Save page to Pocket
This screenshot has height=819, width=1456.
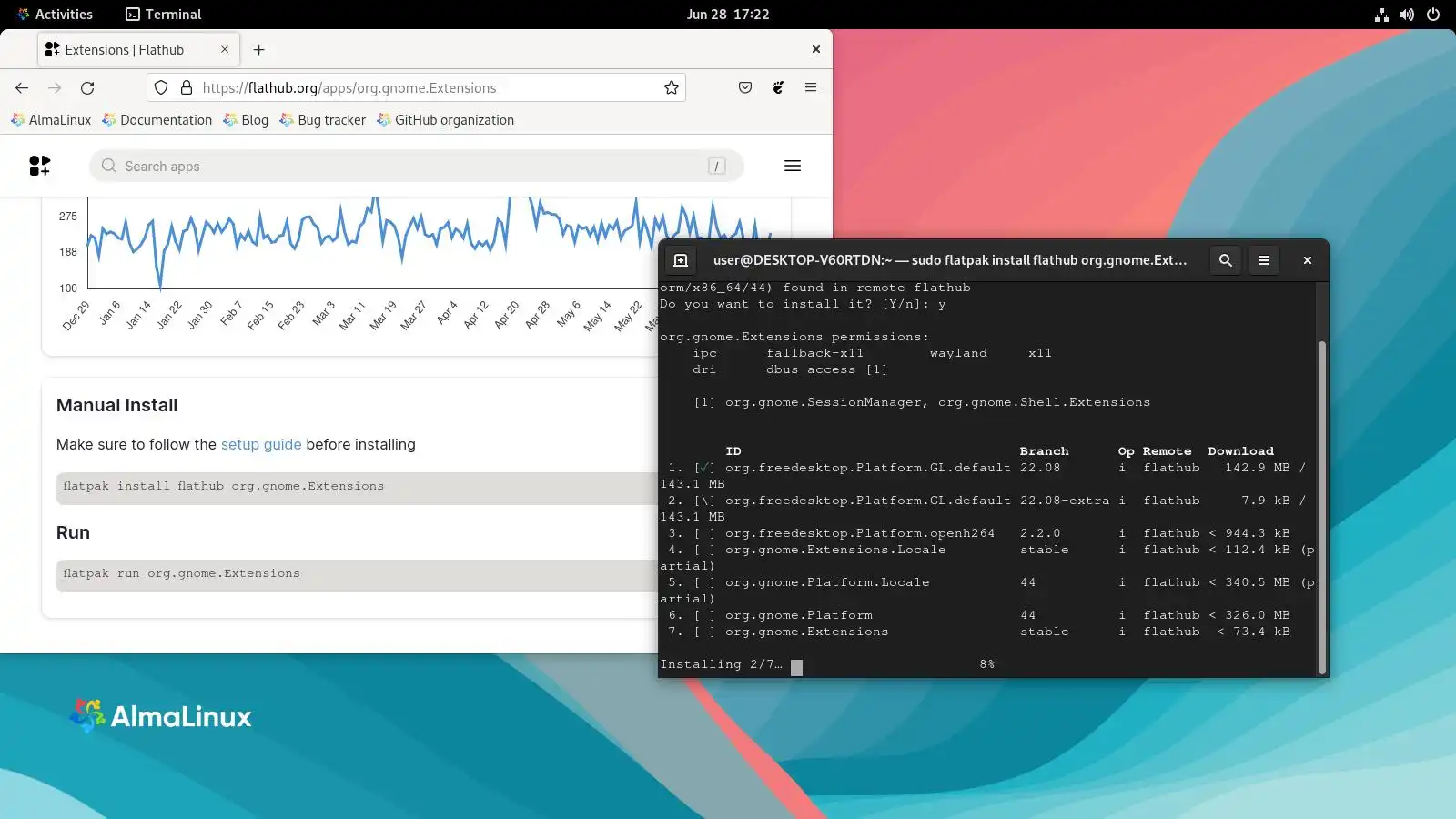(x=745, y=88)
